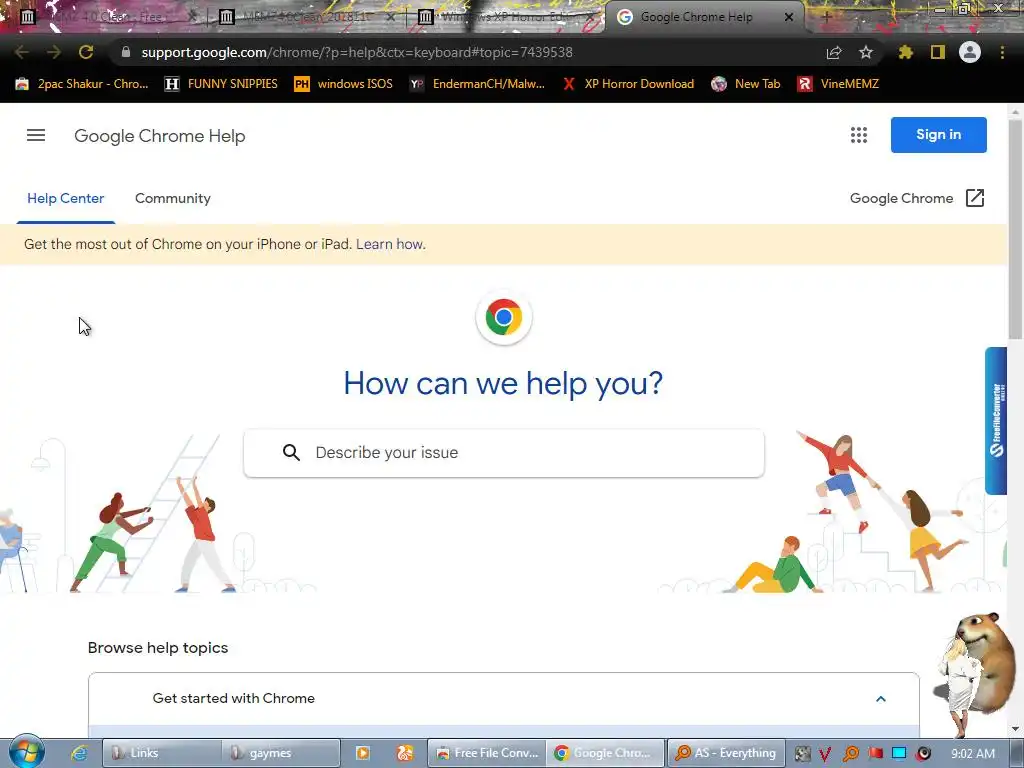The width and height of the screenshot is (1024, 768).
Task: Show the clock at 9:02 AM
Action: coord(973,753)
